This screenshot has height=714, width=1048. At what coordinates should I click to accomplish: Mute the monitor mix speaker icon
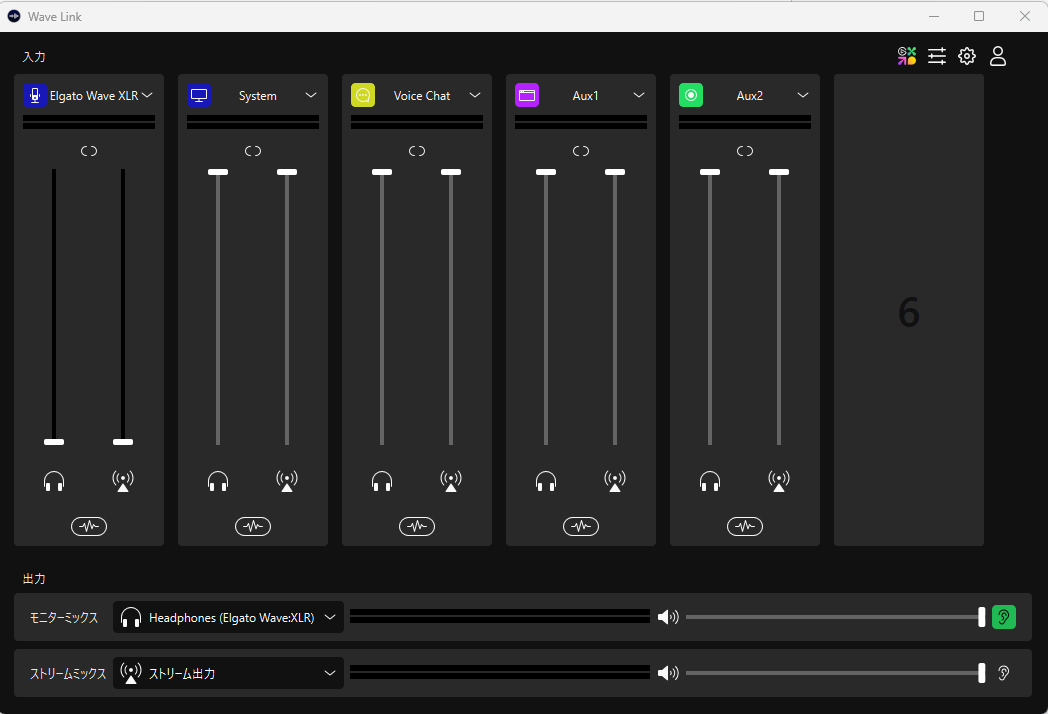[668, 617]
